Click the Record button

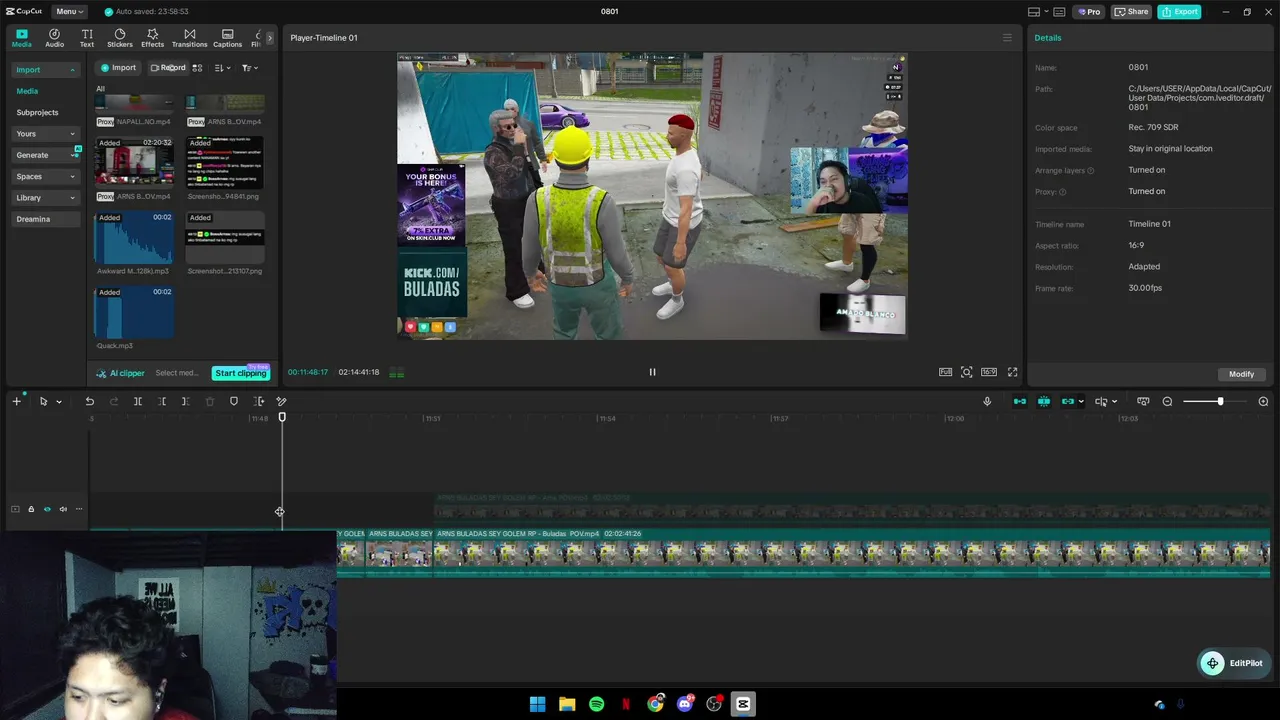[x=167, y=68]
